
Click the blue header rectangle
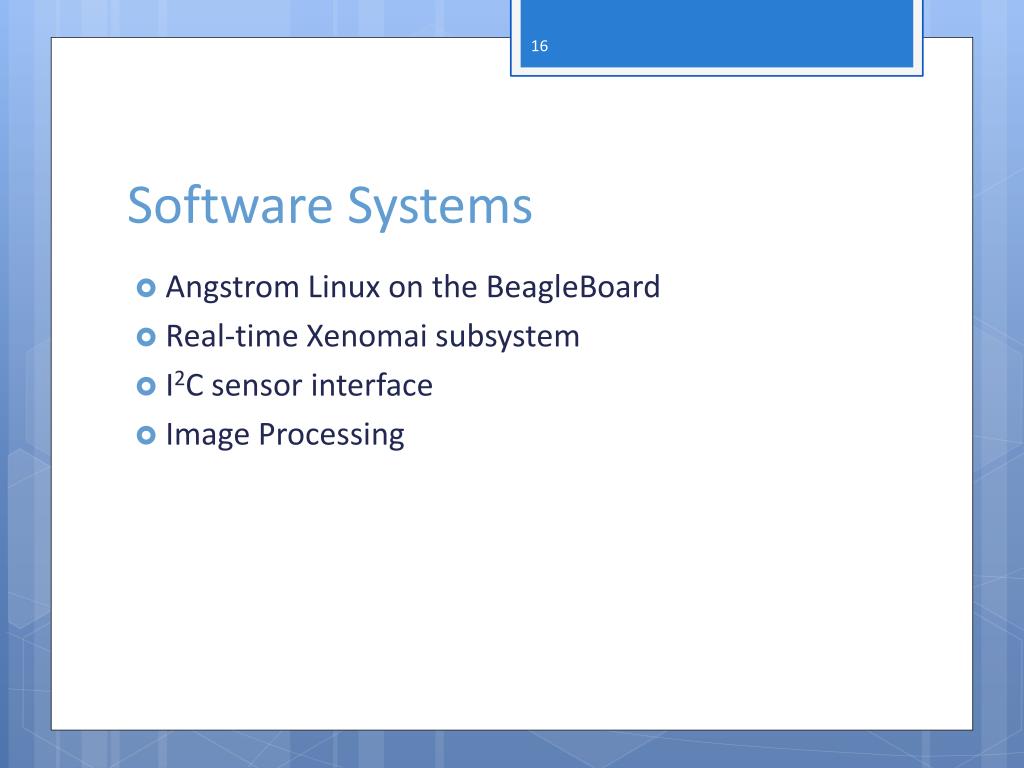coord(716,33)
